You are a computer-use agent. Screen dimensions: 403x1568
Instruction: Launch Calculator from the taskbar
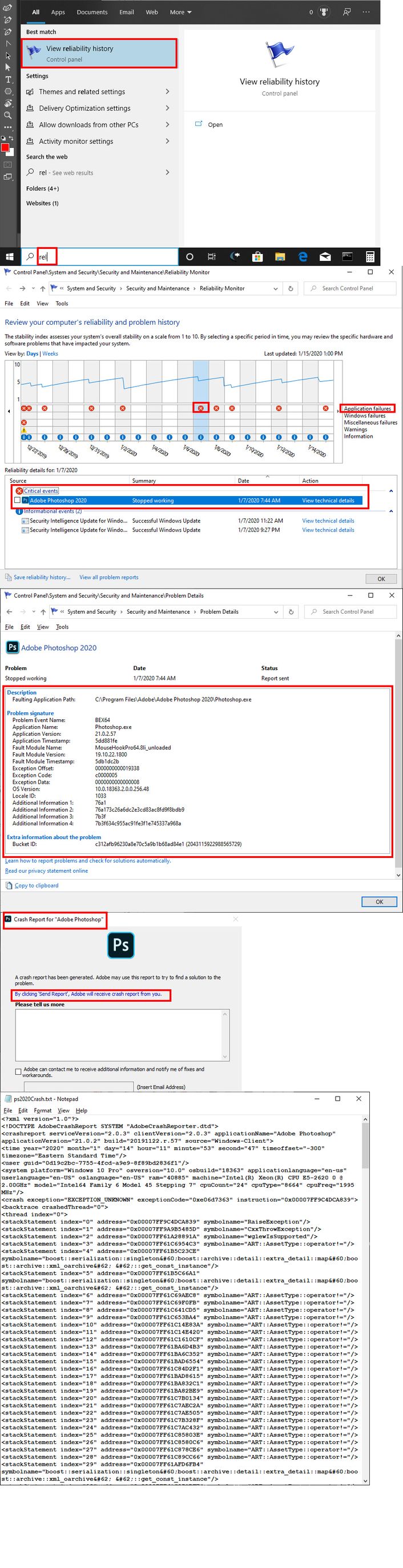370,256
